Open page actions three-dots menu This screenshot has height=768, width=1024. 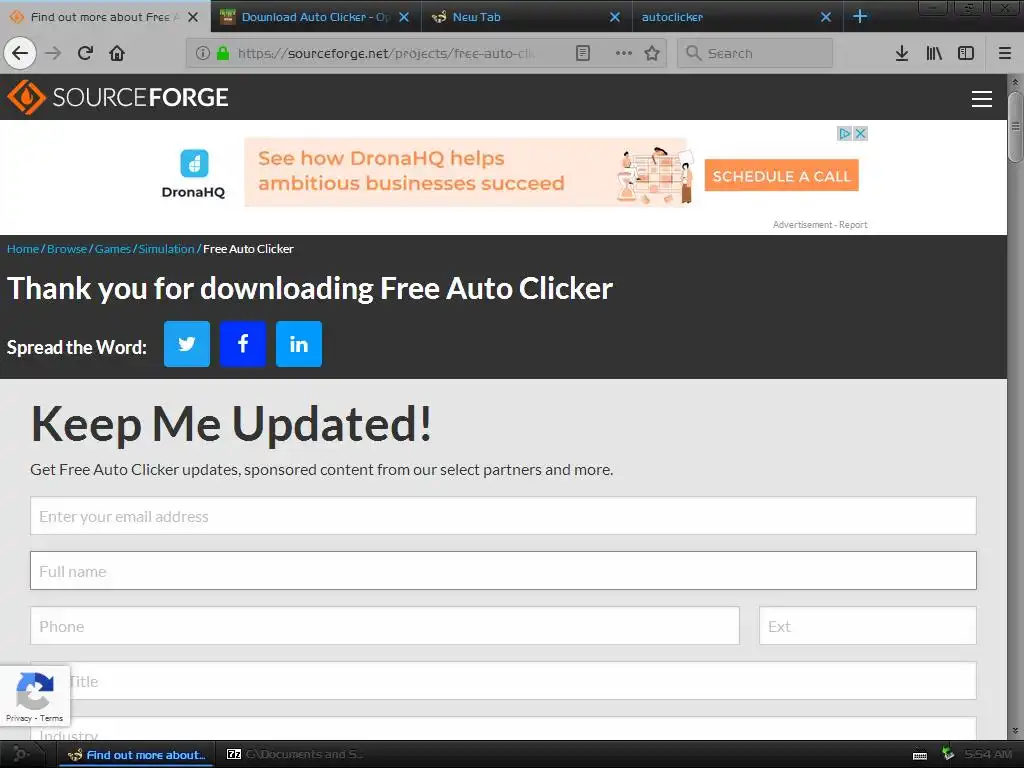tap(624, 53)
